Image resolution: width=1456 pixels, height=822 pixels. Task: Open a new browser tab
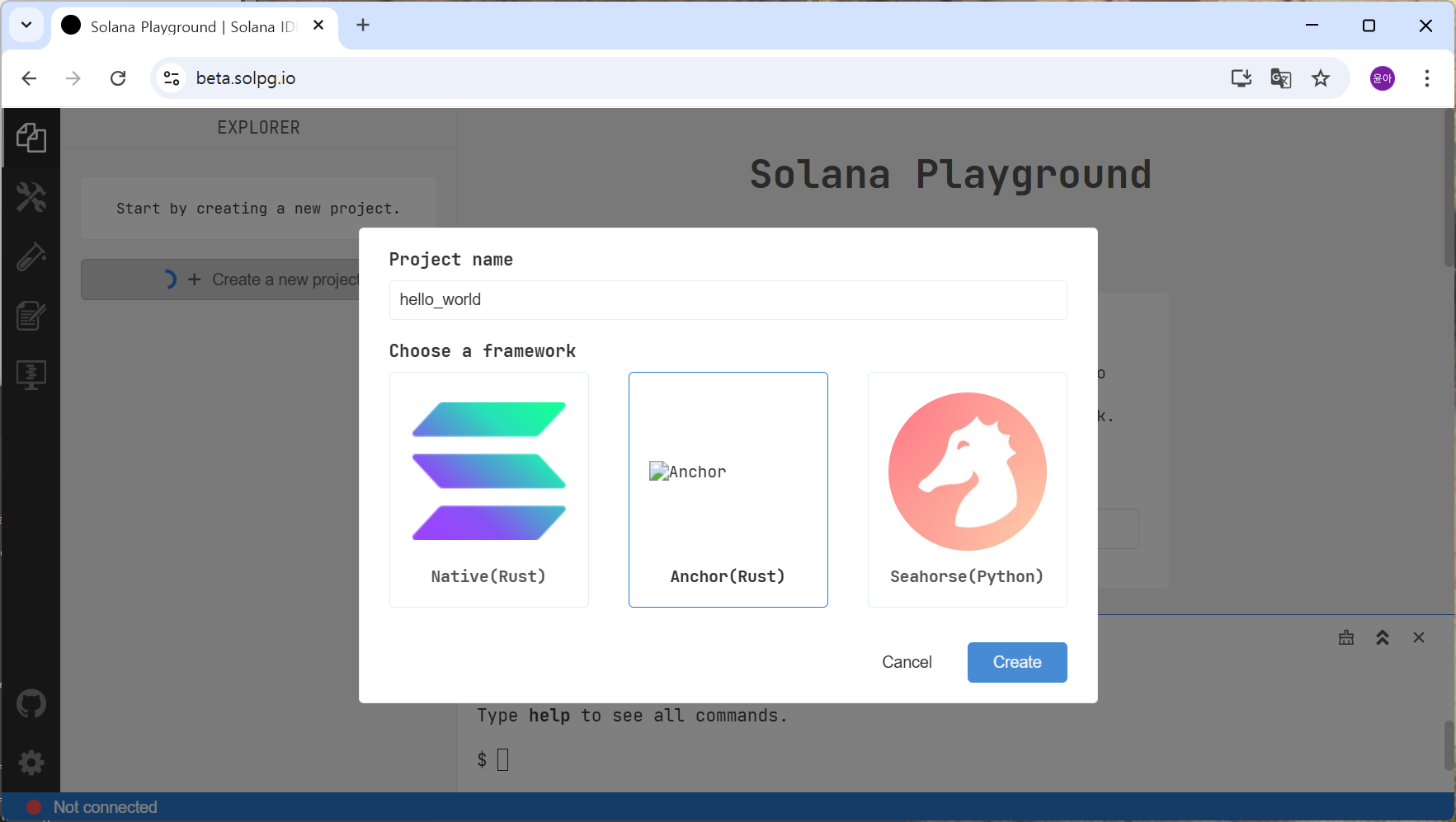pyautogui.click(x=363, y=26)
